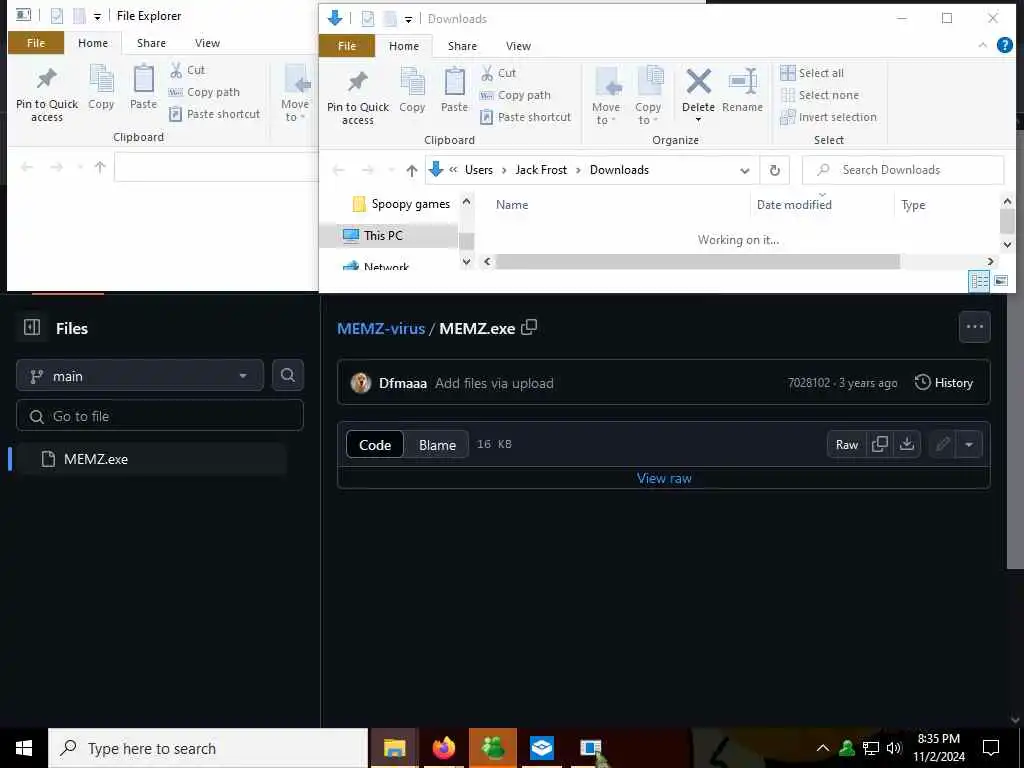Image resolution: width=1024 pixels, height=768 pixels.
Task: Click Pin to Quick access in Downloads window
Action: coord(357,95)
